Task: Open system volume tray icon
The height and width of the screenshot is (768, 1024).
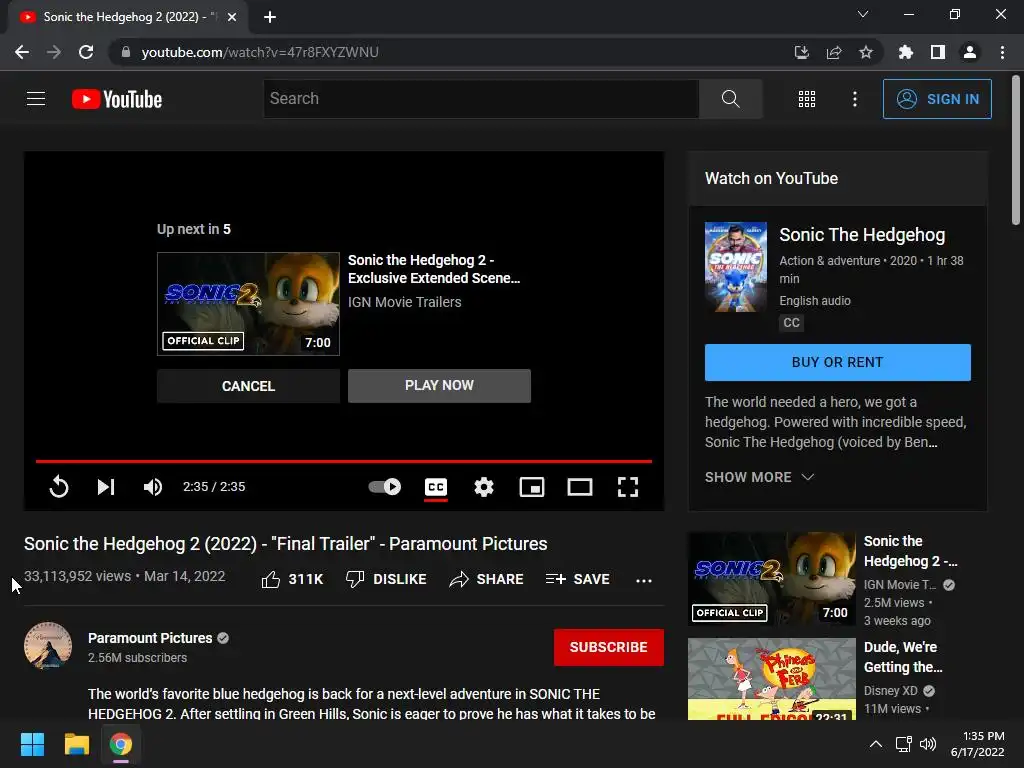Action: pos(927,744)
